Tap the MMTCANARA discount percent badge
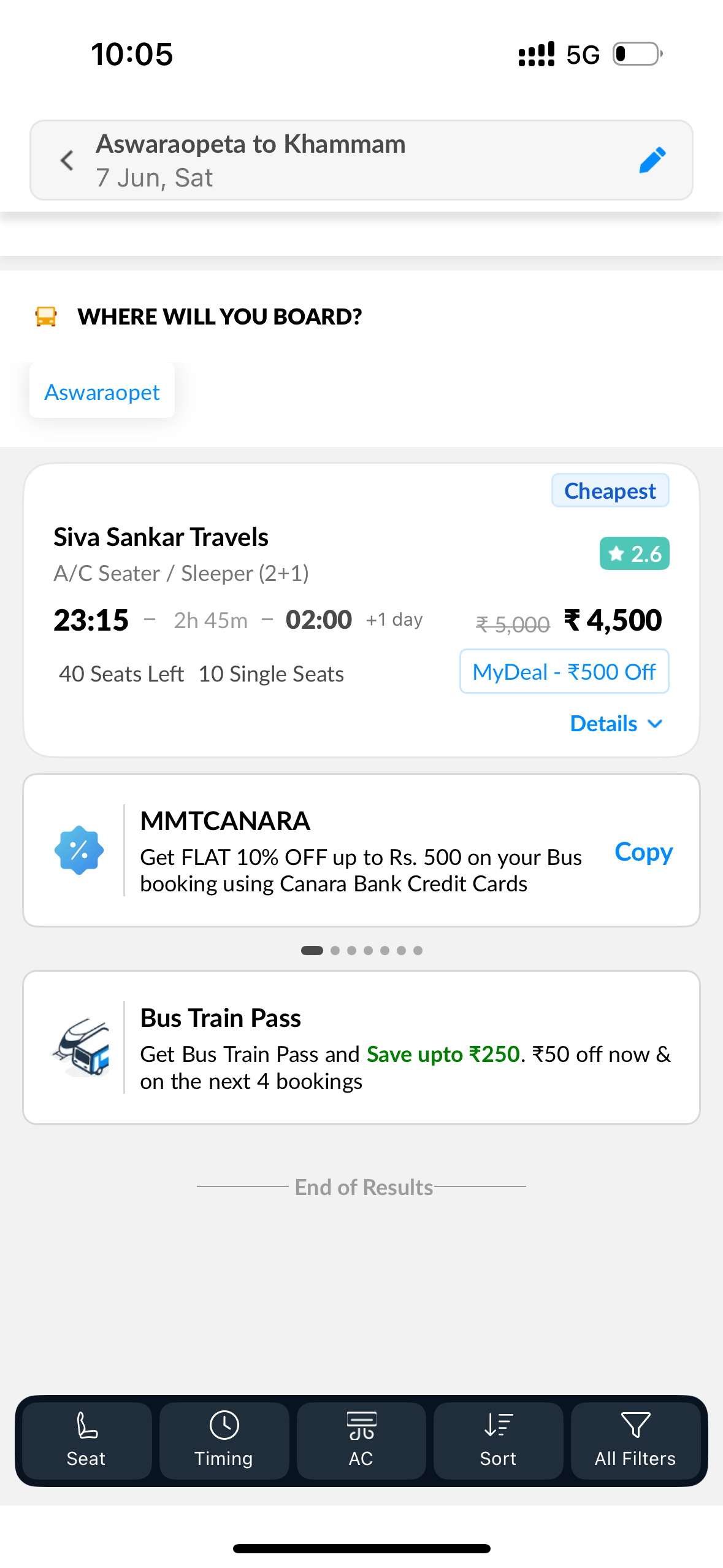723x1568 pixels. pos(78,850)
